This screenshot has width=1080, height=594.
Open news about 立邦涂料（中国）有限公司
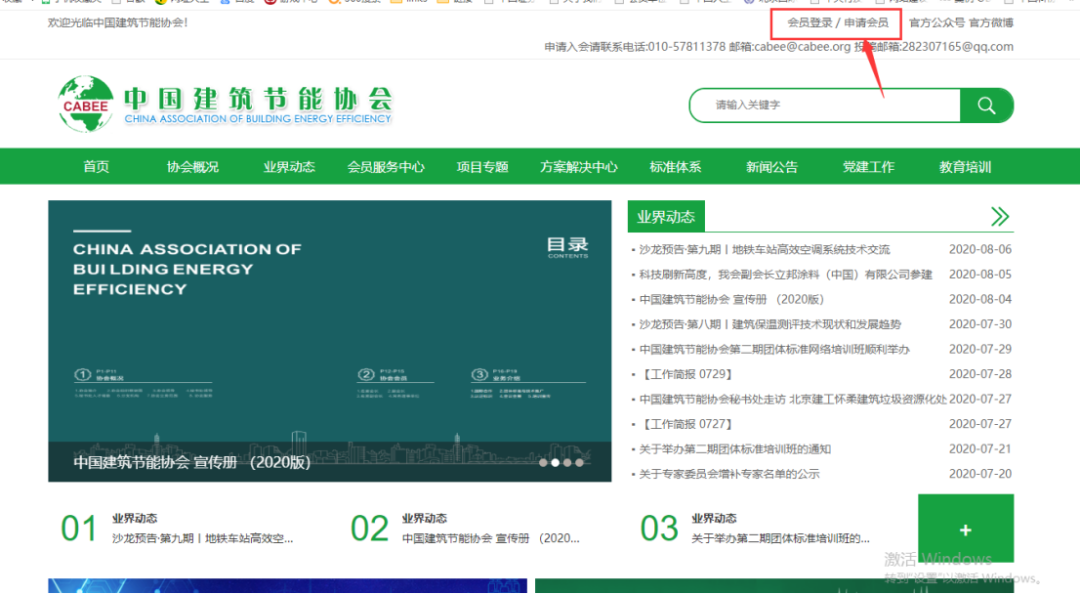pyautogui.click(x=785, y=274)
